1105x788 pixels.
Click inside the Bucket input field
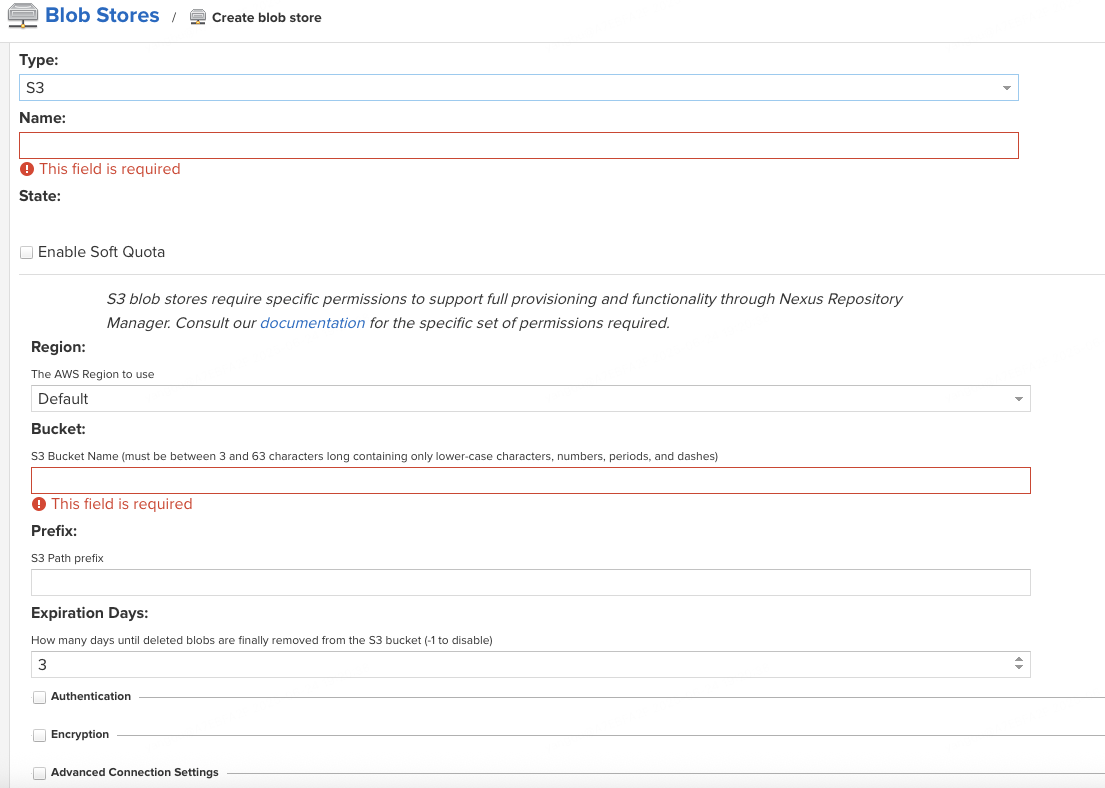coord(530,480)
